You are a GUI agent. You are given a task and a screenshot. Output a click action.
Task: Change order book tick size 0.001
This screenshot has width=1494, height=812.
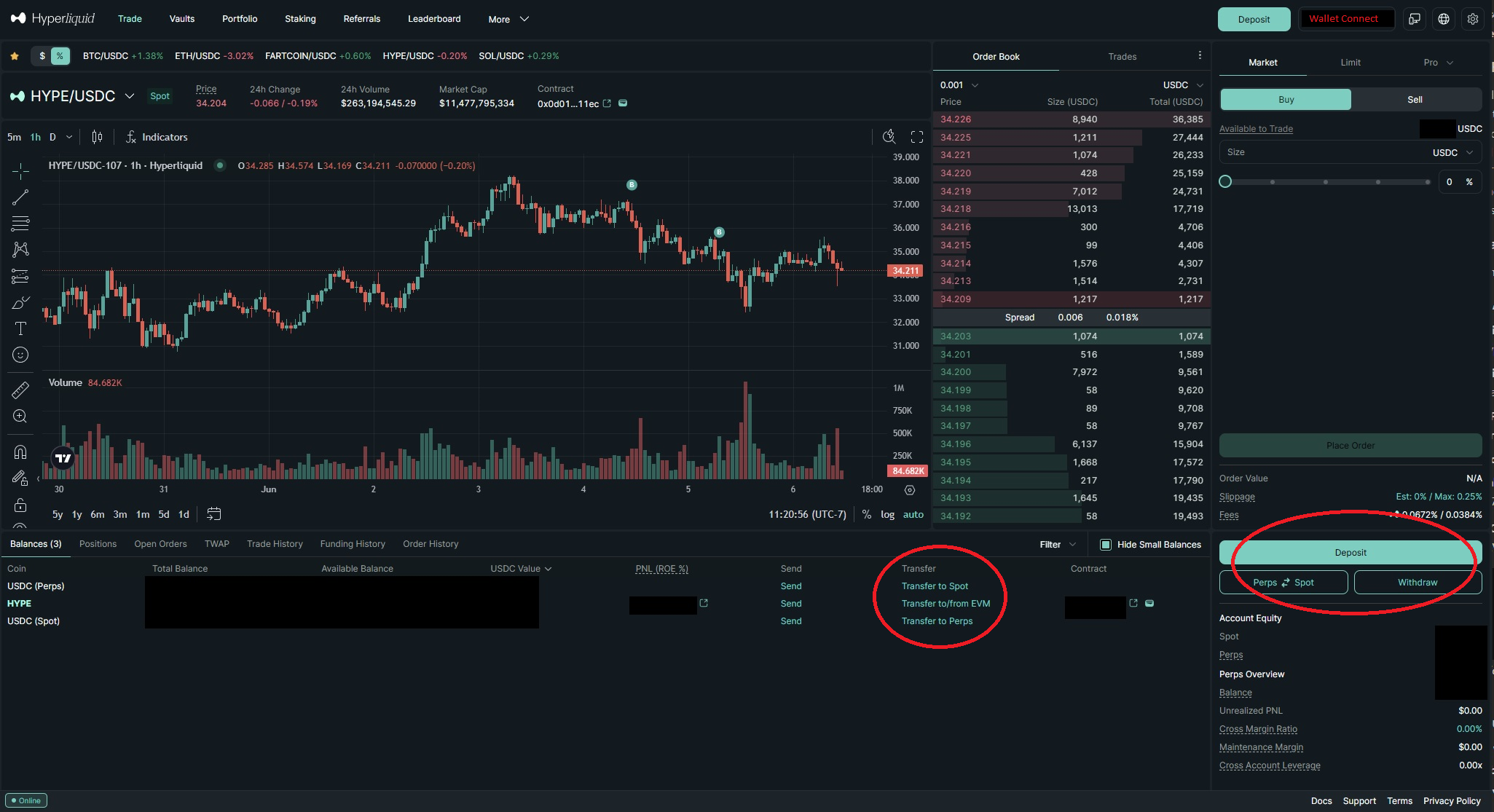[x=959, y=85]
